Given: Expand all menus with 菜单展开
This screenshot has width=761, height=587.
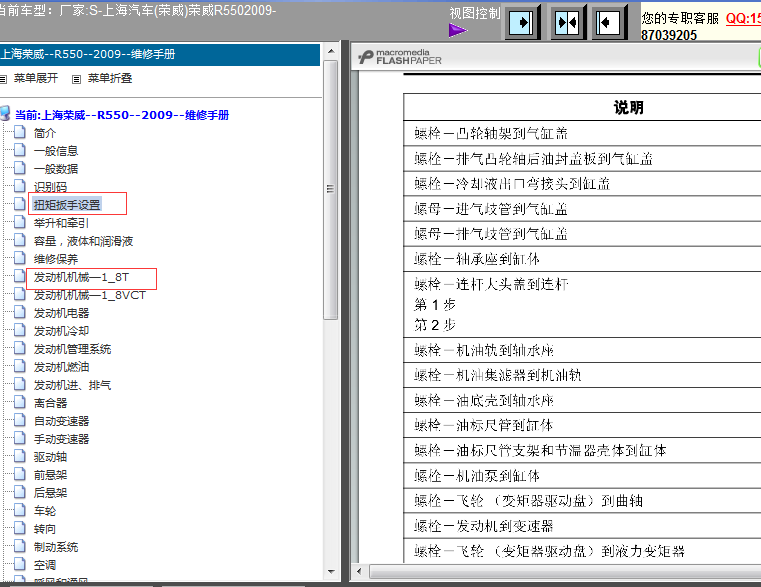Looking at the screenshot, I should coord(36,78).
